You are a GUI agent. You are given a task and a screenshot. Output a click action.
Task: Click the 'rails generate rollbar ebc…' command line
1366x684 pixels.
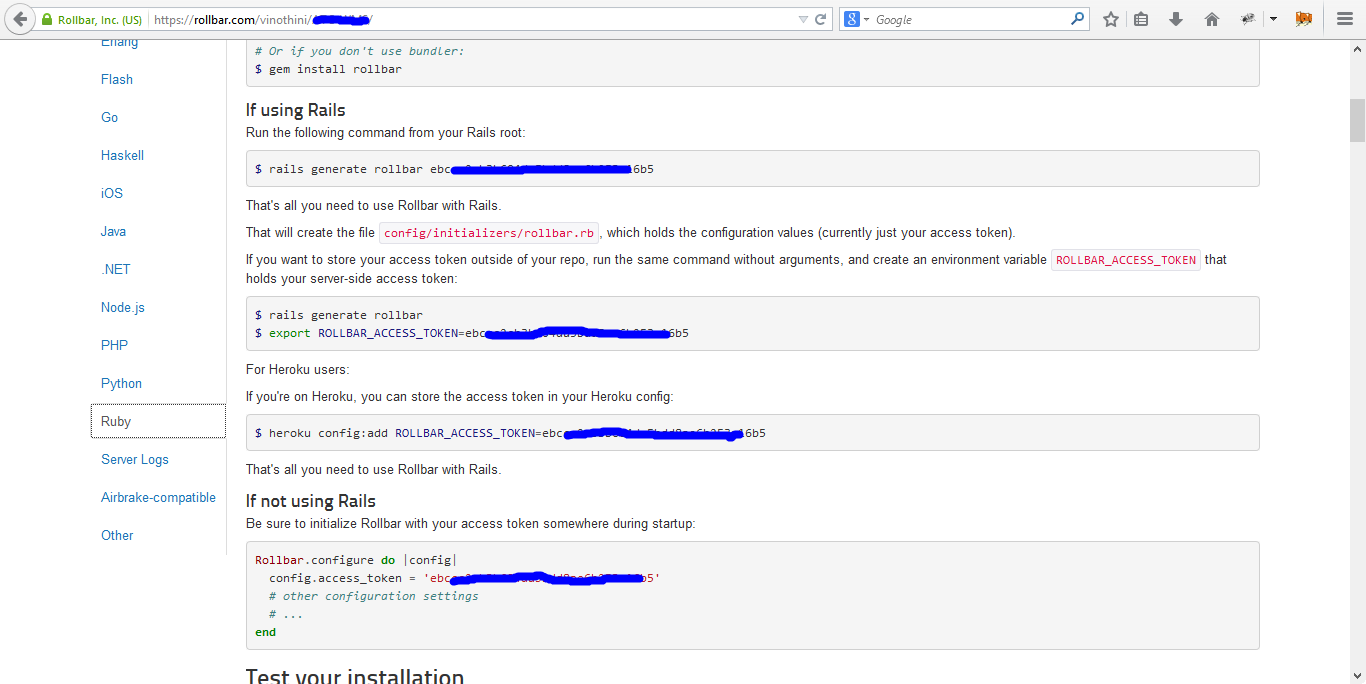tap(454, 169)
